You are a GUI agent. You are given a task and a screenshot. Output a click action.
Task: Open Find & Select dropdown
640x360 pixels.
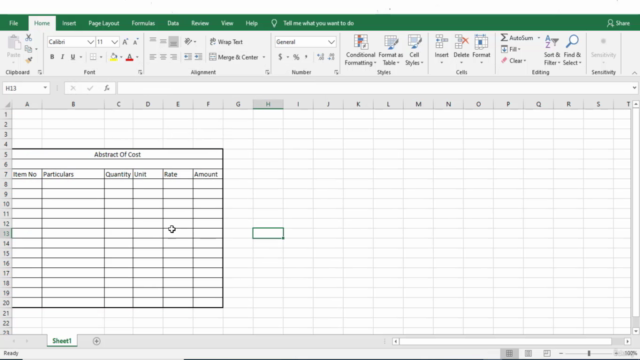point(572,50)
